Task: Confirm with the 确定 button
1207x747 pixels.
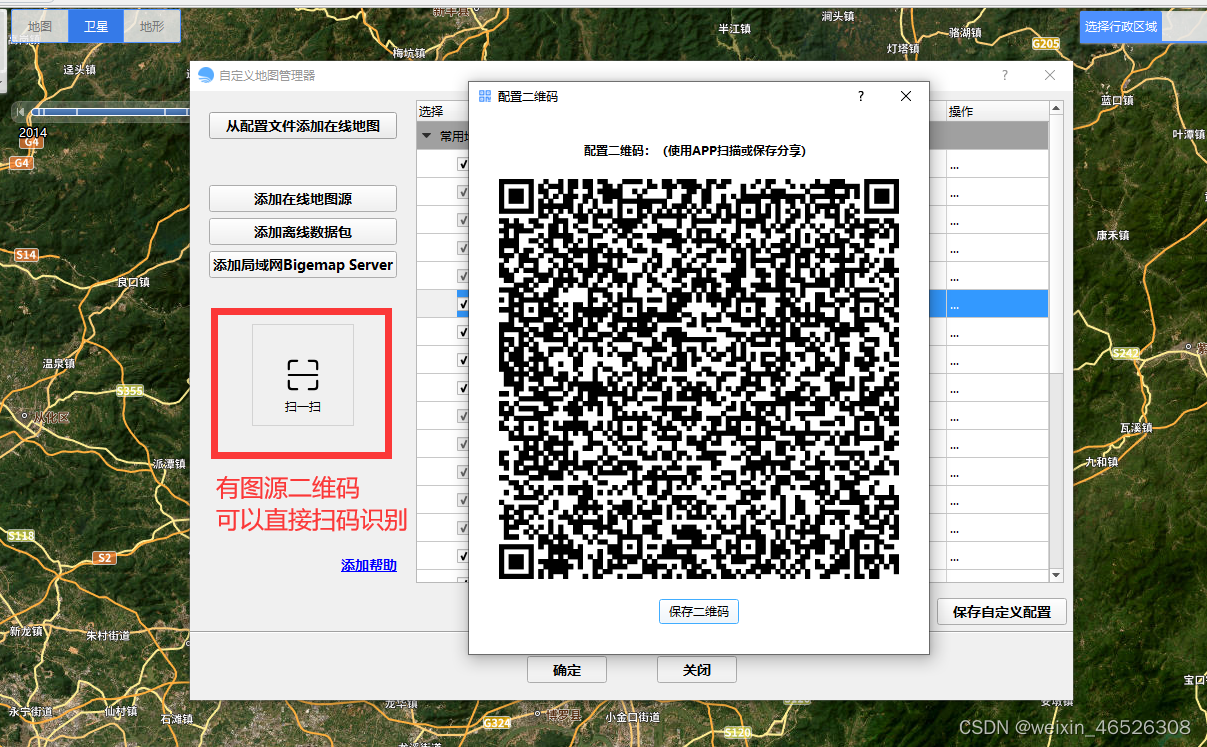Action: click(567, 670)
